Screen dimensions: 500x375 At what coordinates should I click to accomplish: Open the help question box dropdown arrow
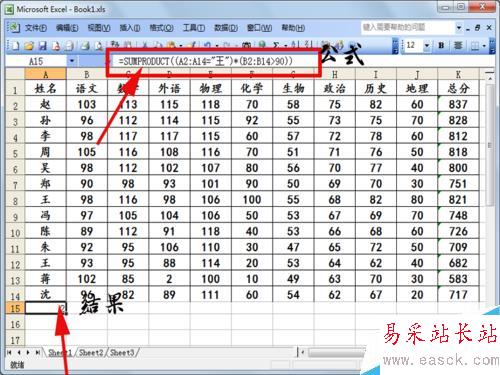(x=459, y=27)
